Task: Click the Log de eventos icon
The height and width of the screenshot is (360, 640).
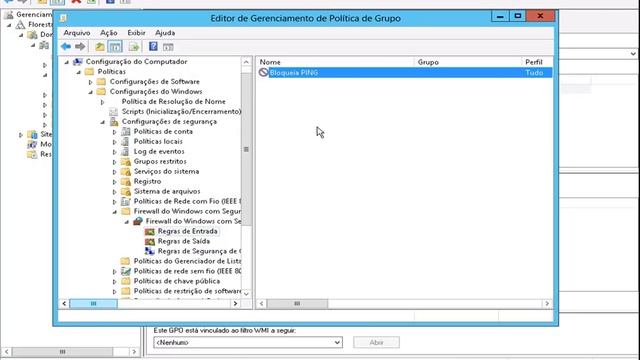Action: click(126, 151)
